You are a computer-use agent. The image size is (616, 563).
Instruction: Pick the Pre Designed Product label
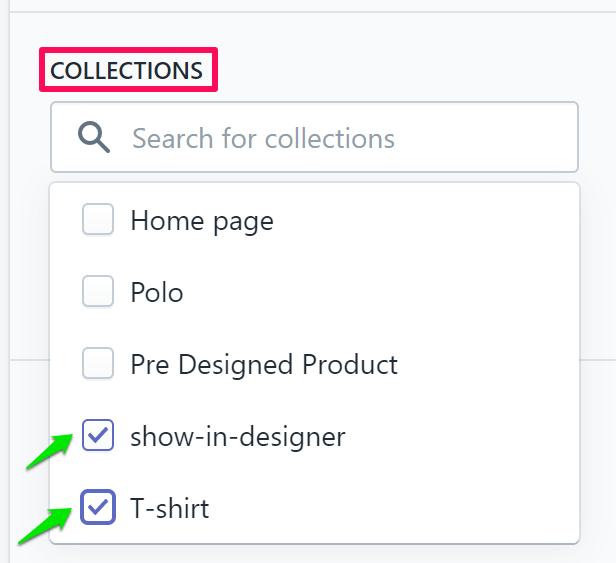click(x=264, y=364)
